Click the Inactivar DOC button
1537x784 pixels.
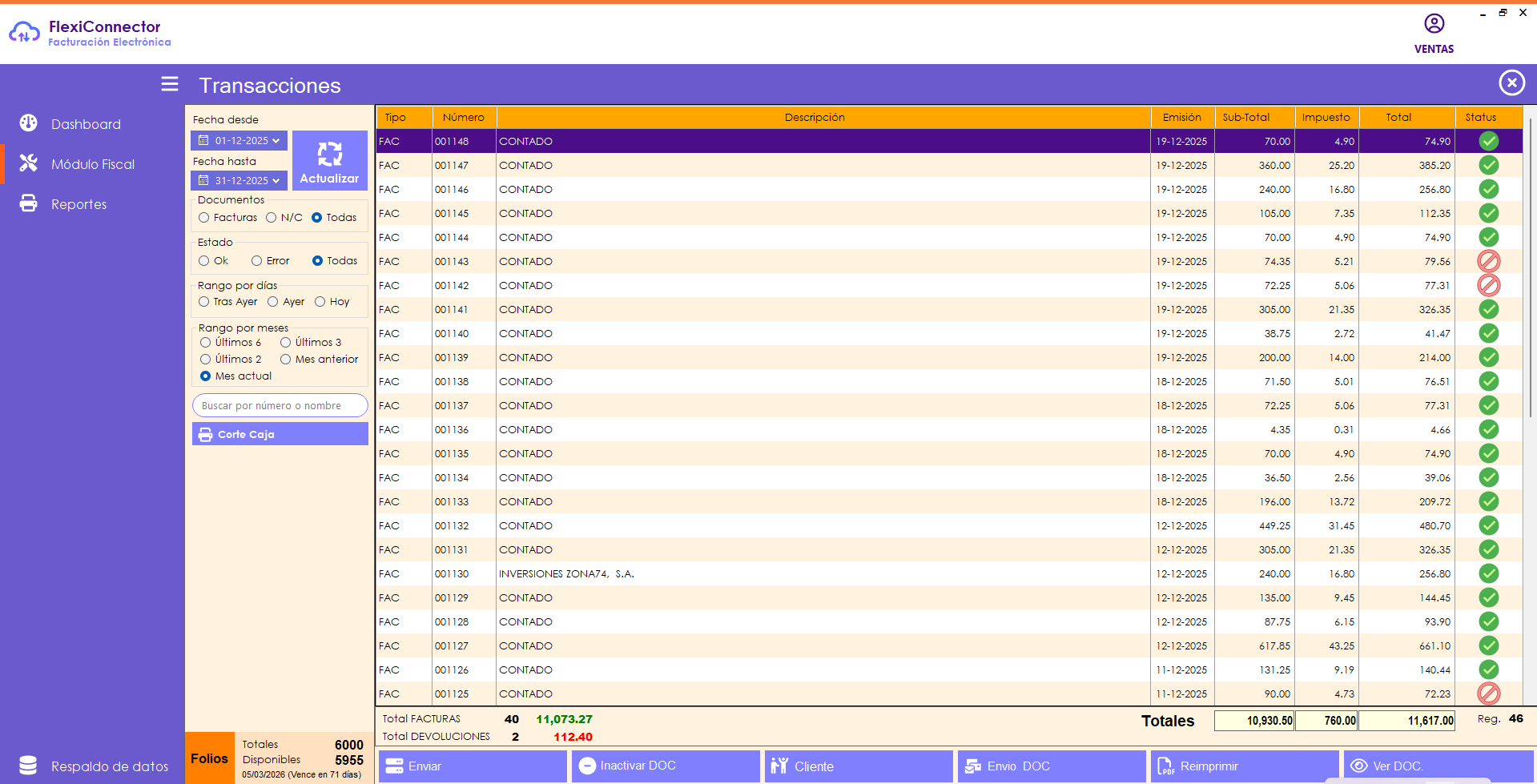tap(665, 766)
